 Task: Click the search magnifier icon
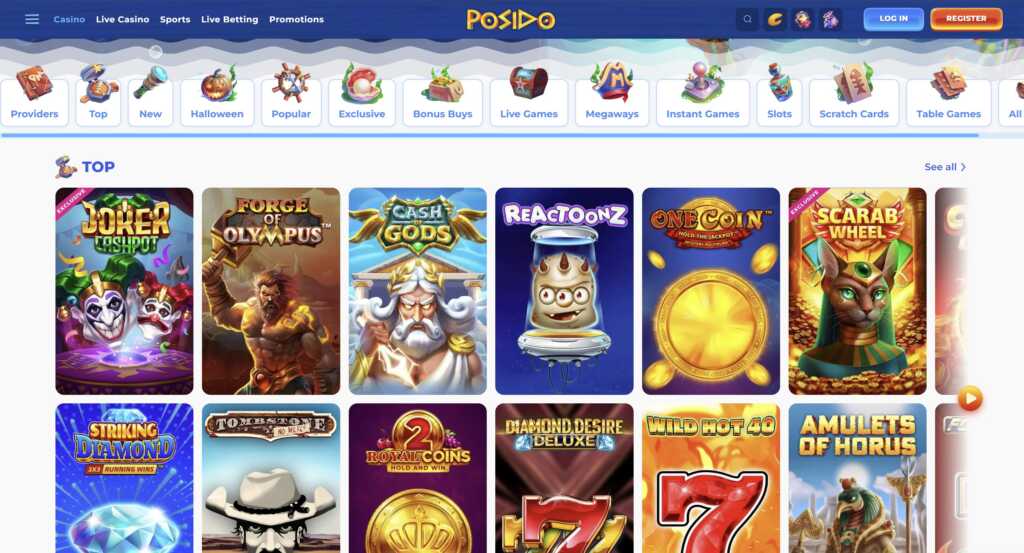pos(747,19)
